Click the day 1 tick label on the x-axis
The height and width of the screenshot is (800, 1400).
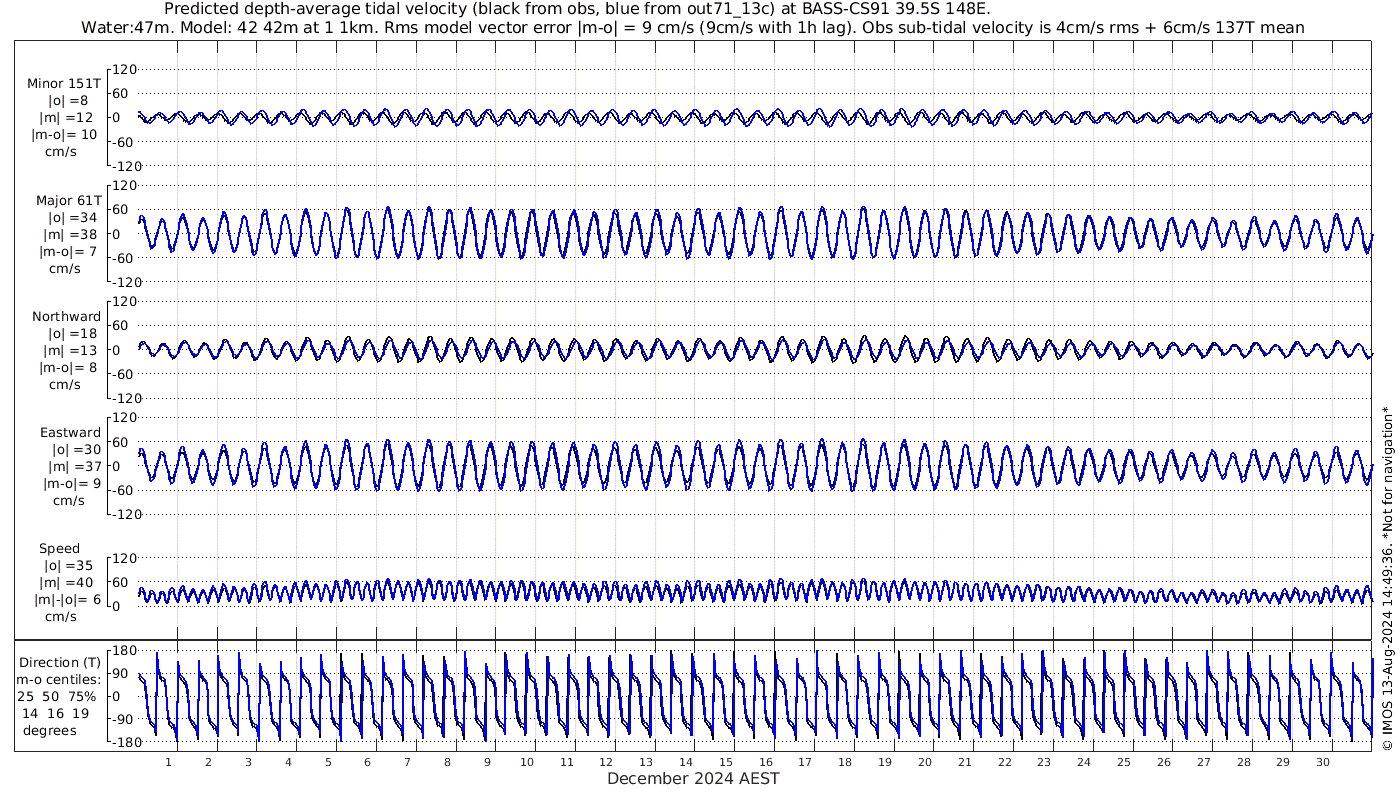[x=168, y=762]
